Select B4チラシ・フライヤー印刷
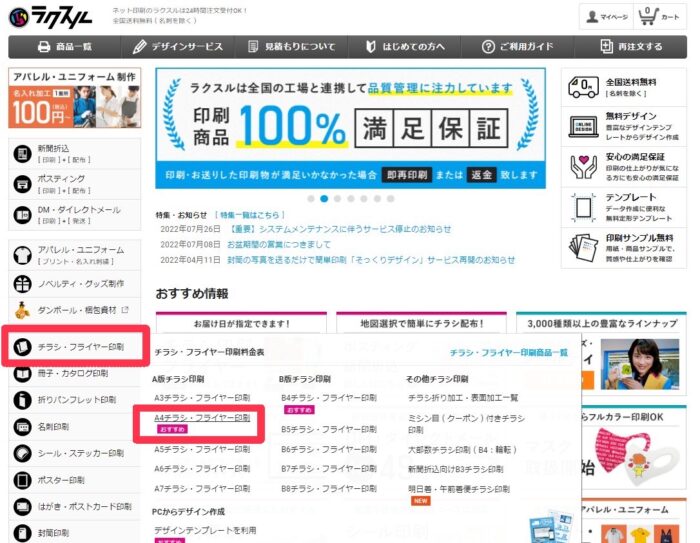The width and height of the screenshot is (700, 543). (x=329, y=397)
